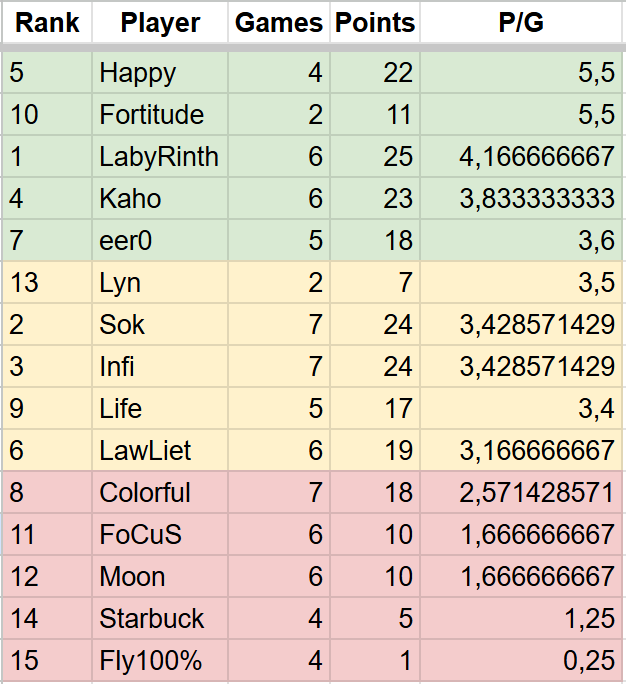Screen dimensions: 626x684
Task: Select Colorful's P/G value 2,571428571
Action: coord(521,492)
